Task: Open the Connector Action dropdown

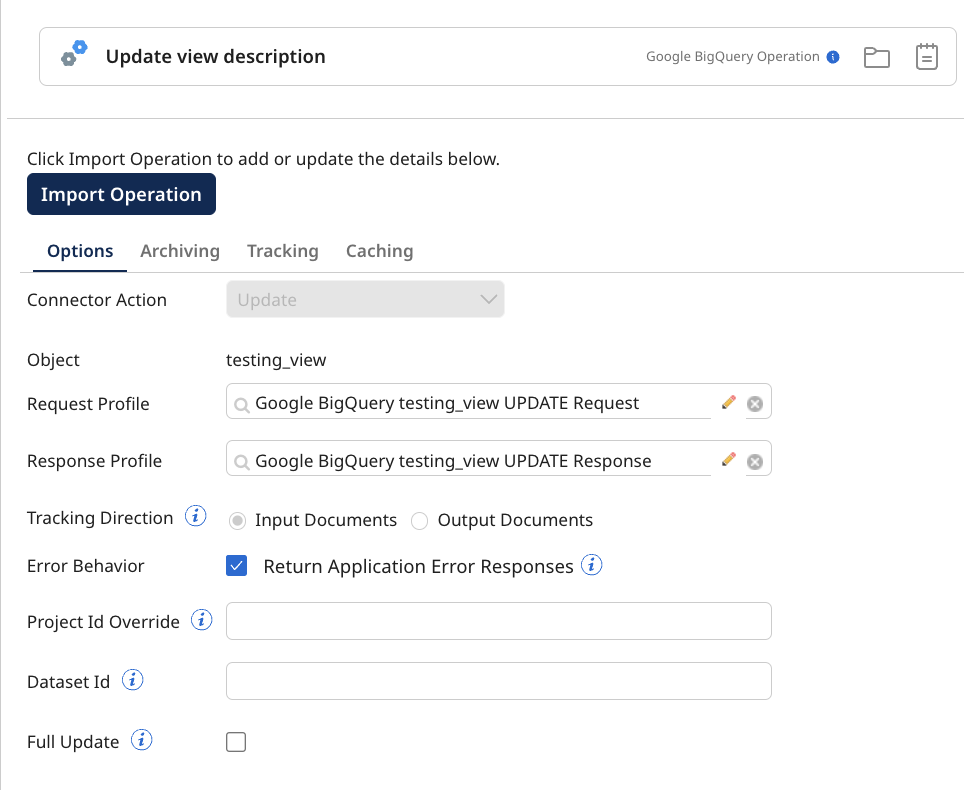Action: (x=365, y=298)
